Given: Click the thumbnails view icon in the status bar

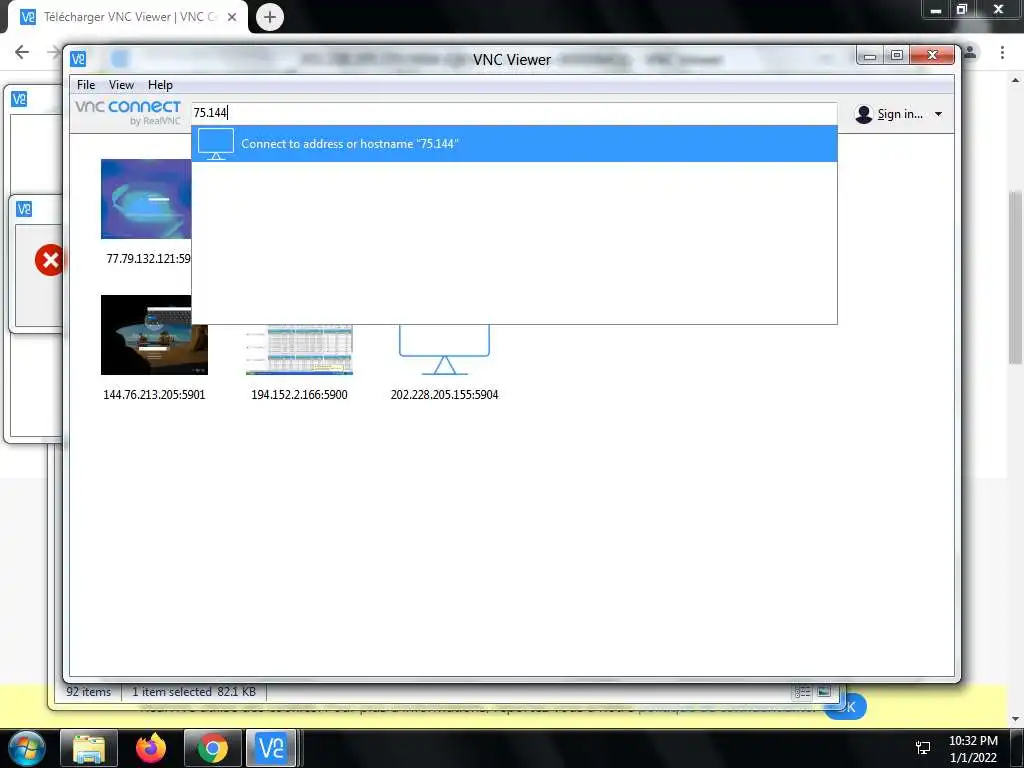Looking at the screenshot, I should (x=824, y=692).
